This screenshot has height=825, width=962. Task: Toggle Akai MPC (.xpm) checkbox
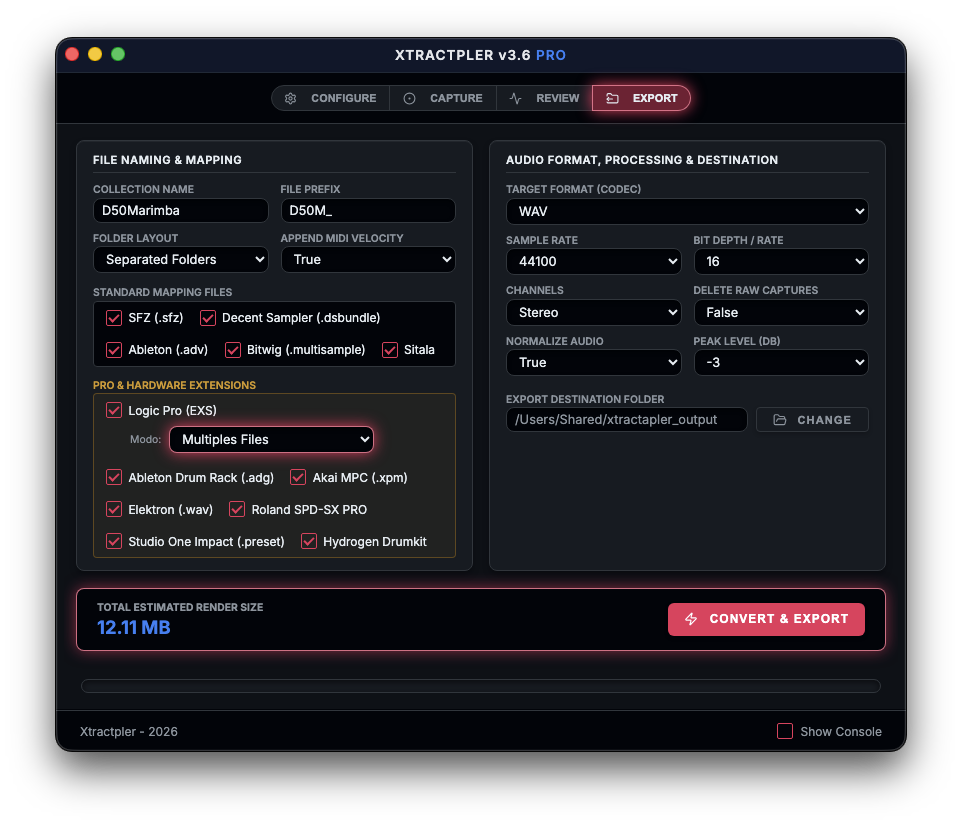pos(298,477)
